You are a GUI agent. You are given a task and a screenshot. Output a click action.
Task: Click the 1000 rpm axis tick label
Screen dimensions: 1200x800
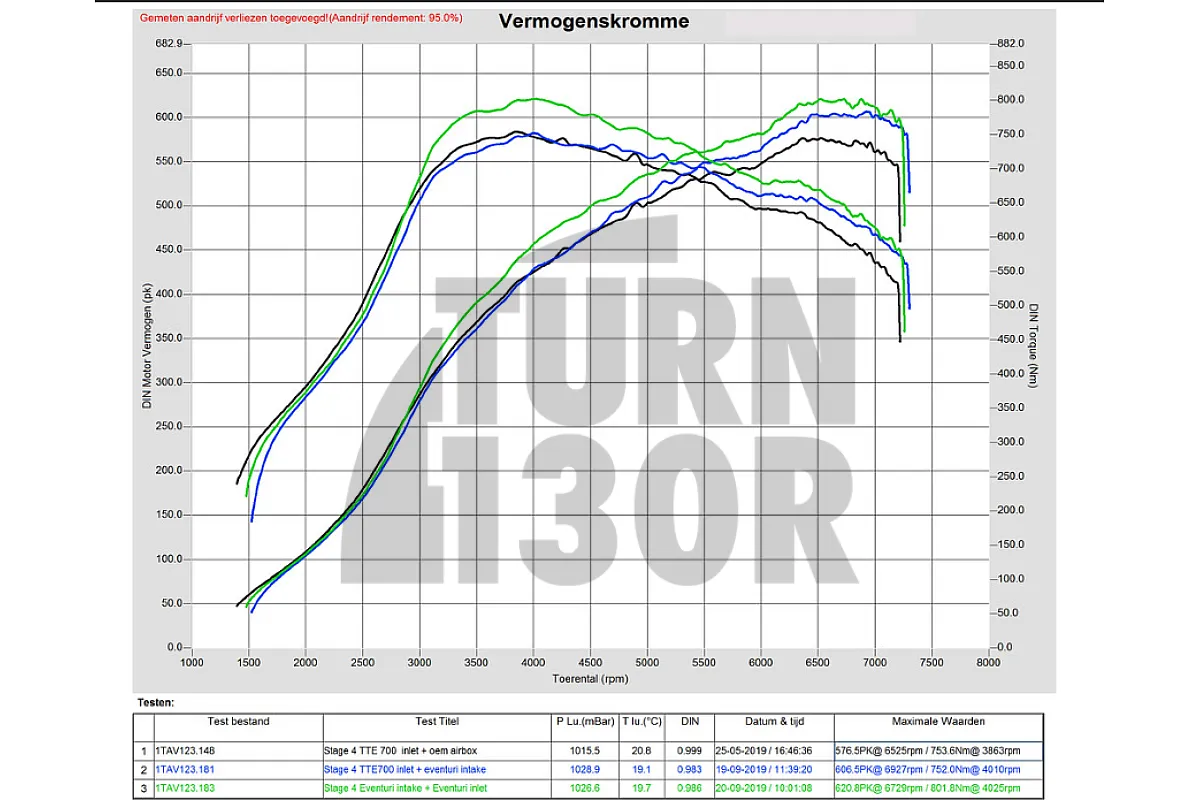pyautogui.click(x=191, y=663)
